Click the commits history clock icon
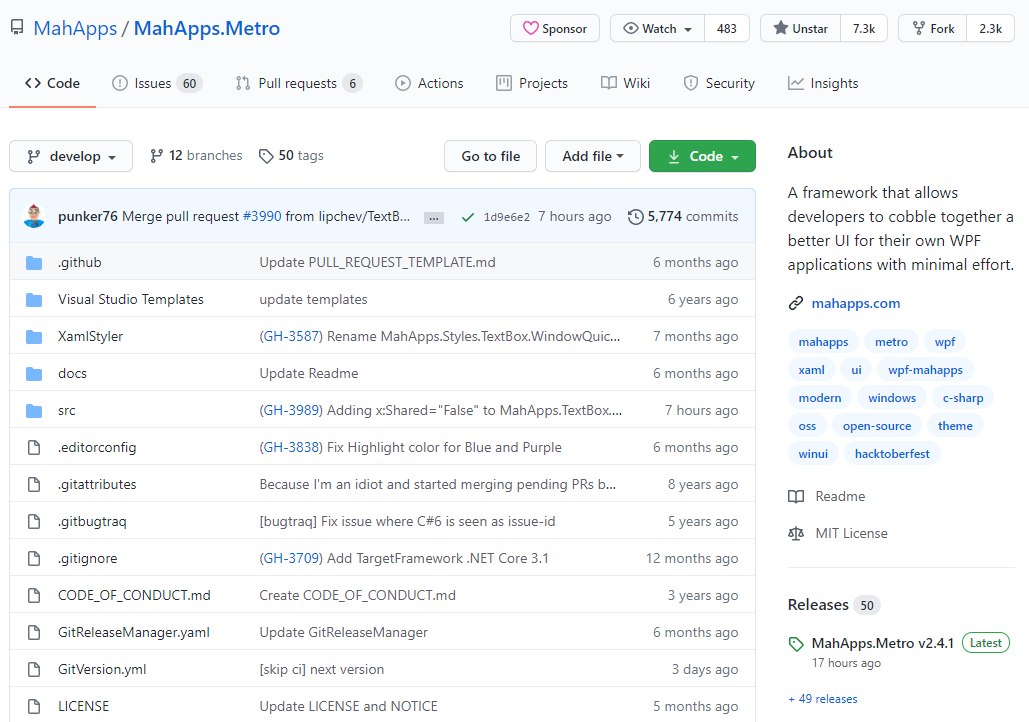The width and height of the screenshot is (1029, 722). tap(635, 217)
